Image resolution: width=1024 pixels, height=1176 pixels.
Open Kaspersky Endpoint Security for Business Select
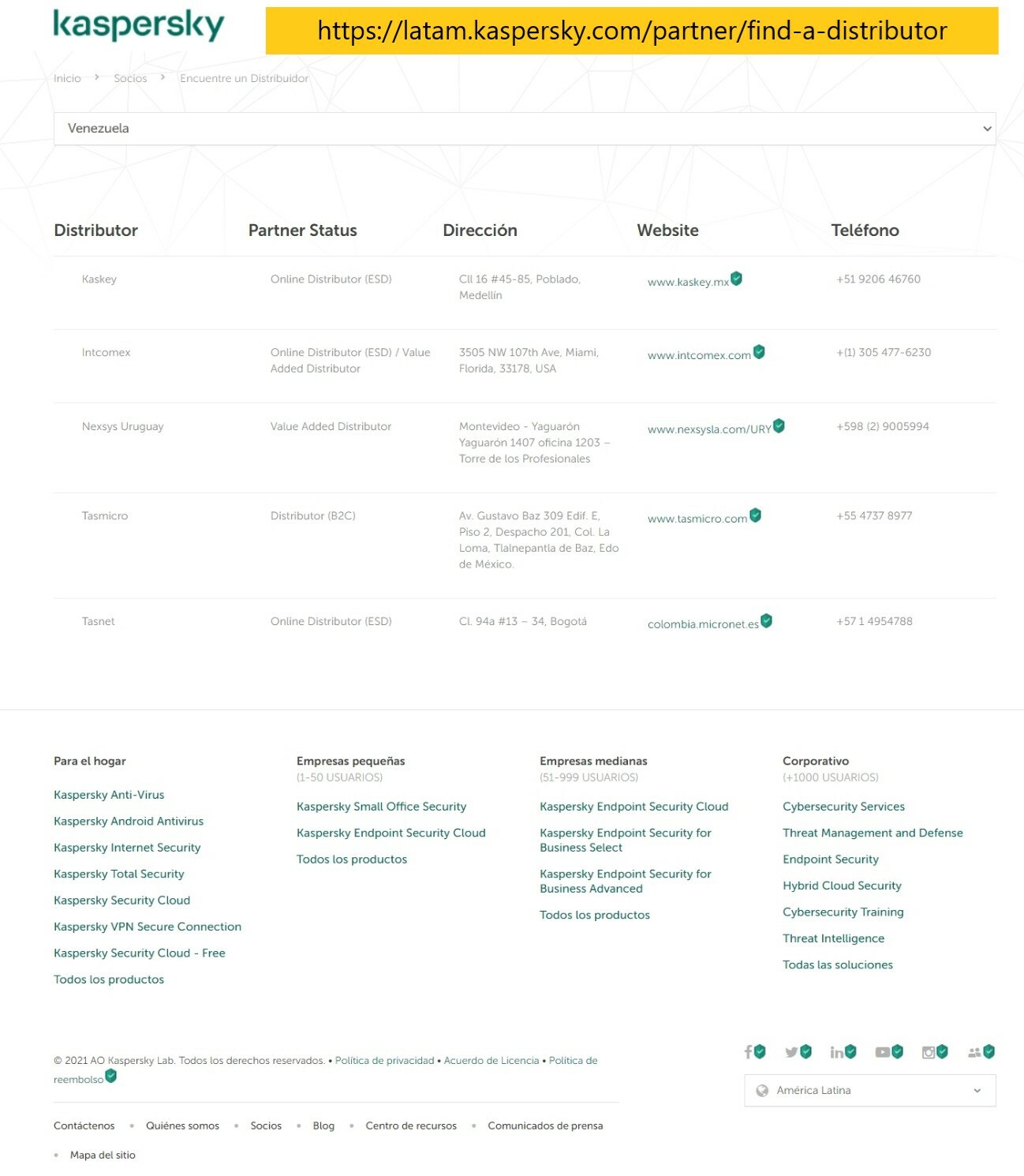626,840
